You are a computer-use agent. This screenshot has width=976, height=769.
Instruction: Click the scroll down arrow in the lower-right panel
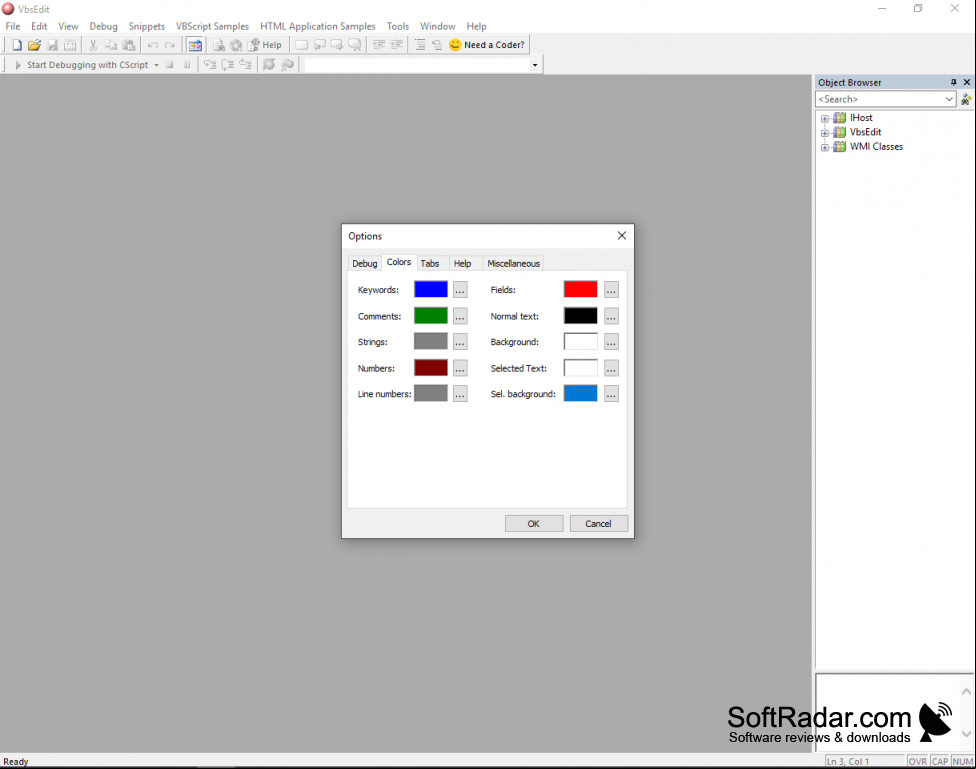pyautogui.click(x=966, y=734)
